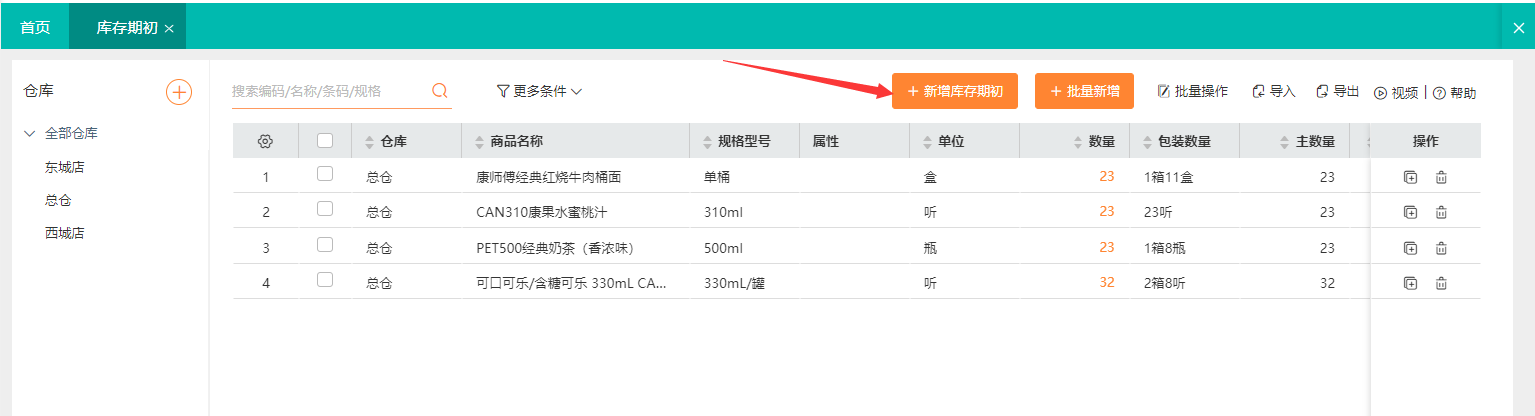Toggle the select-all checkbox in header
Screen dimensions: 1535x416
tap(325, 141)
